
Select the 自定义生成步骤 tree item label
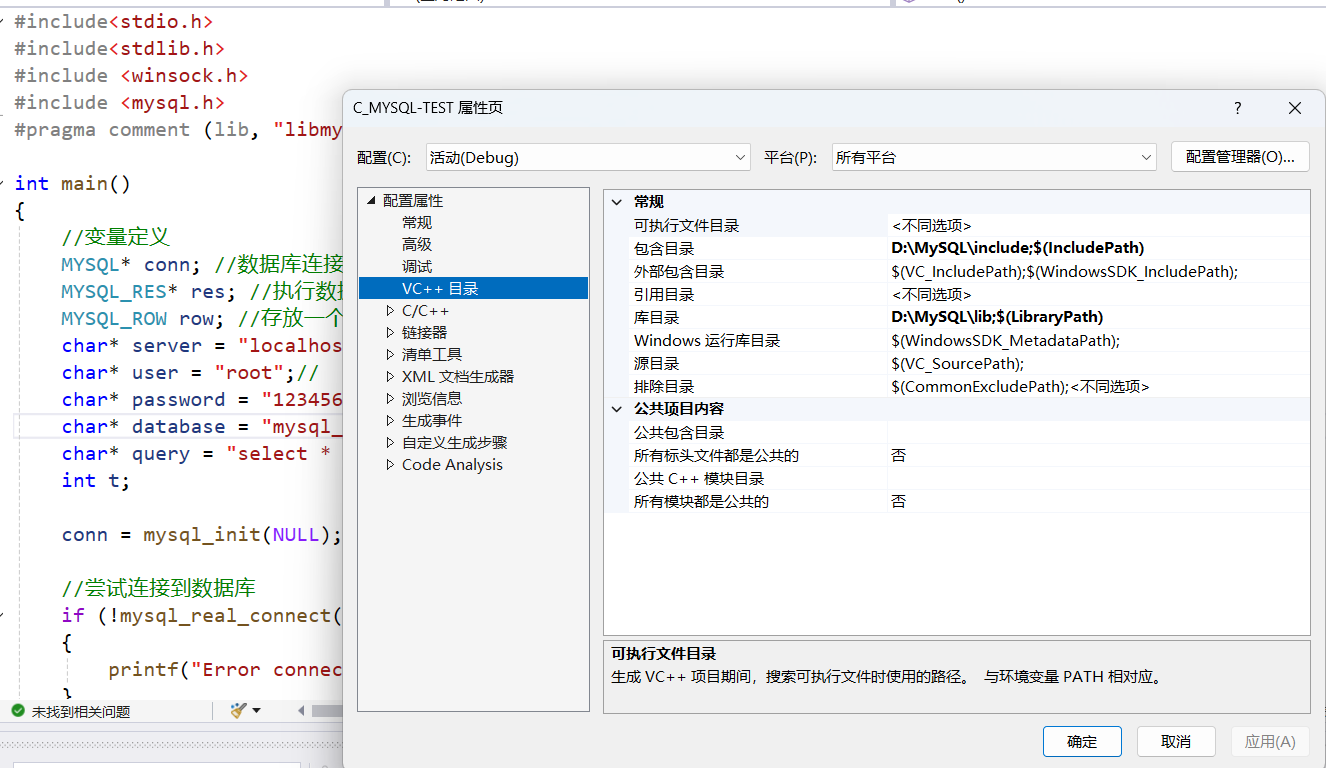tap(455, 442)
